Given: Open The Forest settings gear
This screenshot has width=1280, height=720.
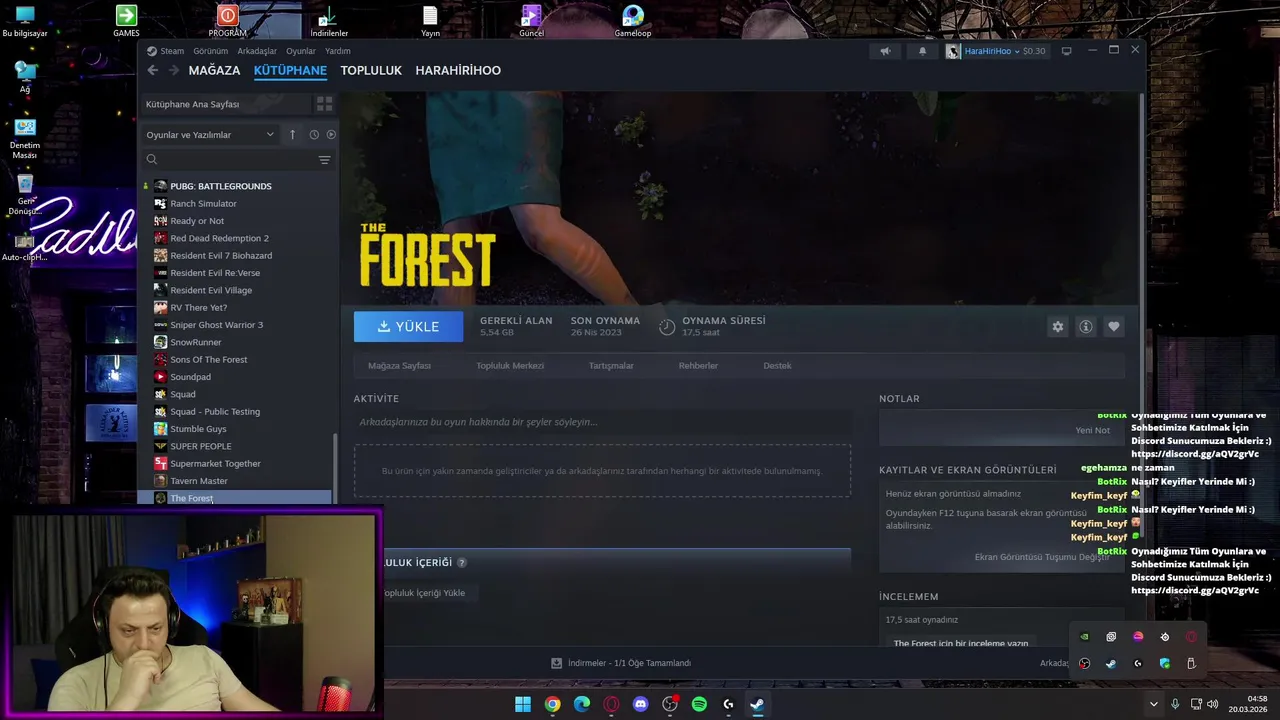Looking at the screenshot, I should pyautogui.click(x=1057, y=327).
